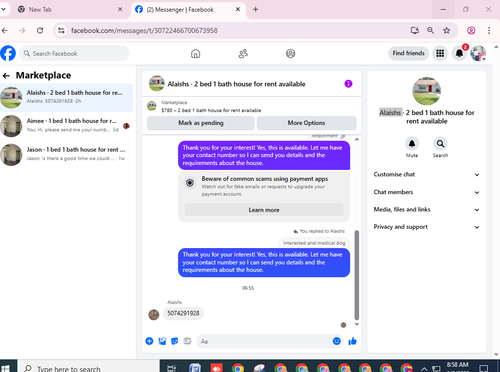Choose a GIF using the GIF icon
Image resolution: width=500 pixels, height=372 pixels.
tap(187, 341)
